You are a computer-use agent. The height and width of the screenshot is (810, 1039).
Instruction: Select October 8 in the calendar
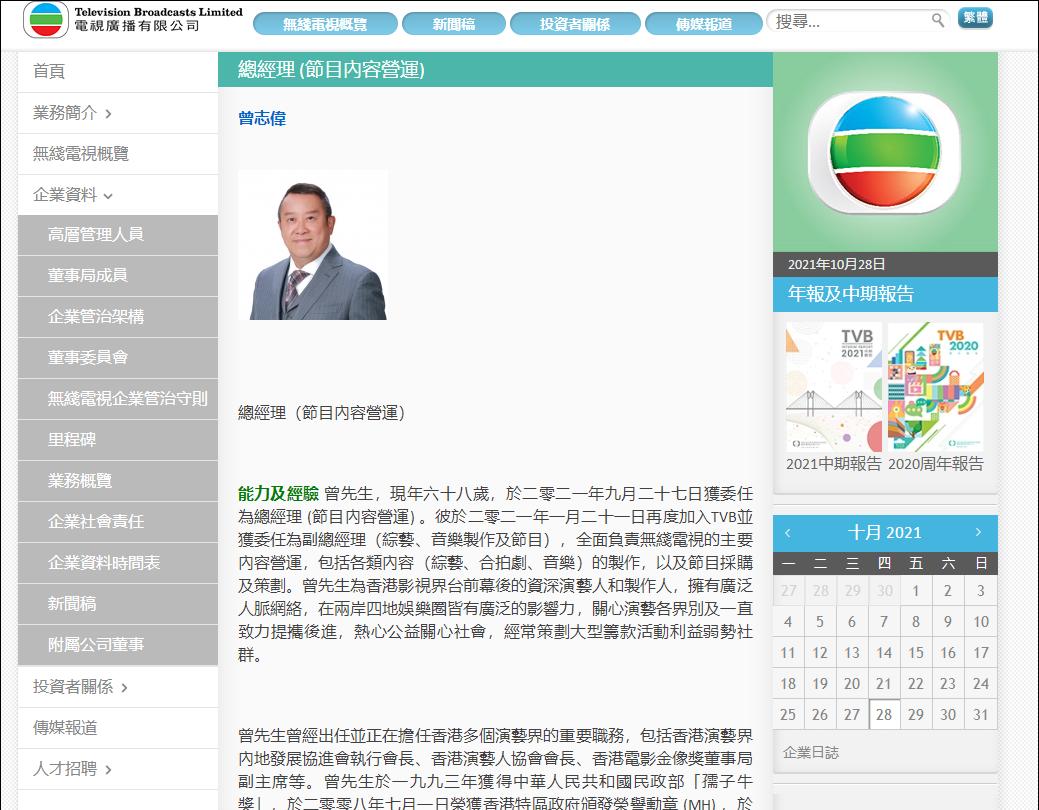916,622
